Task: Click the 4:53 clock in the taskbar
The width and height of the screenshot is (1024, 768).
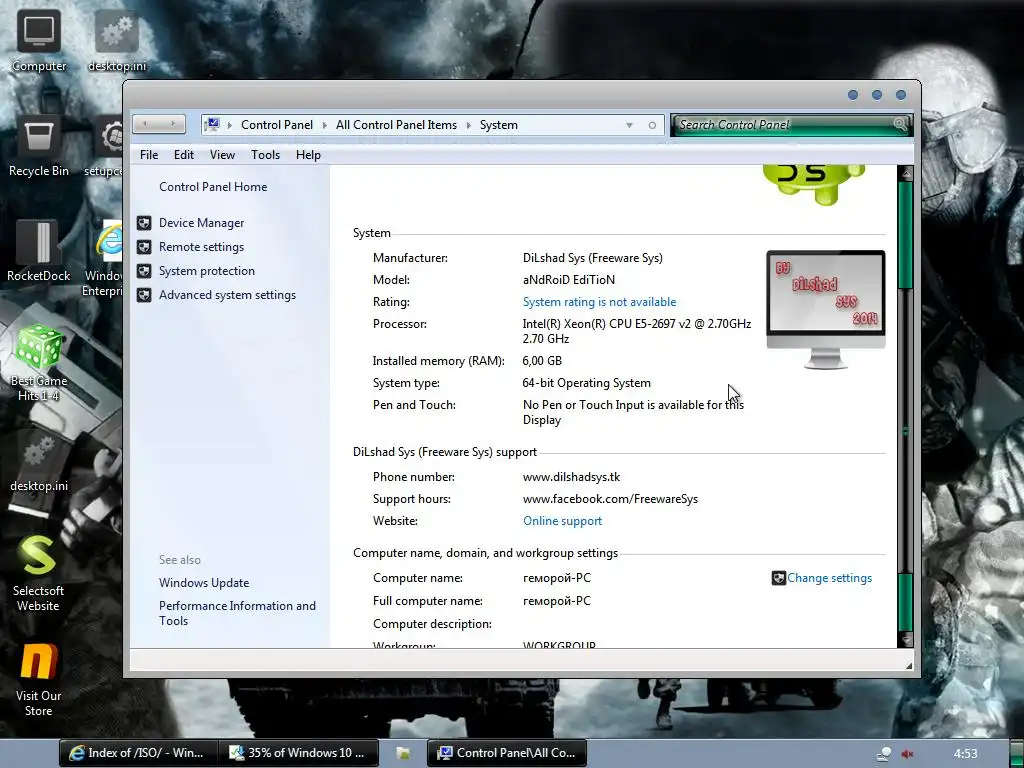Action: pyautogui.click(x=965, y=754)
